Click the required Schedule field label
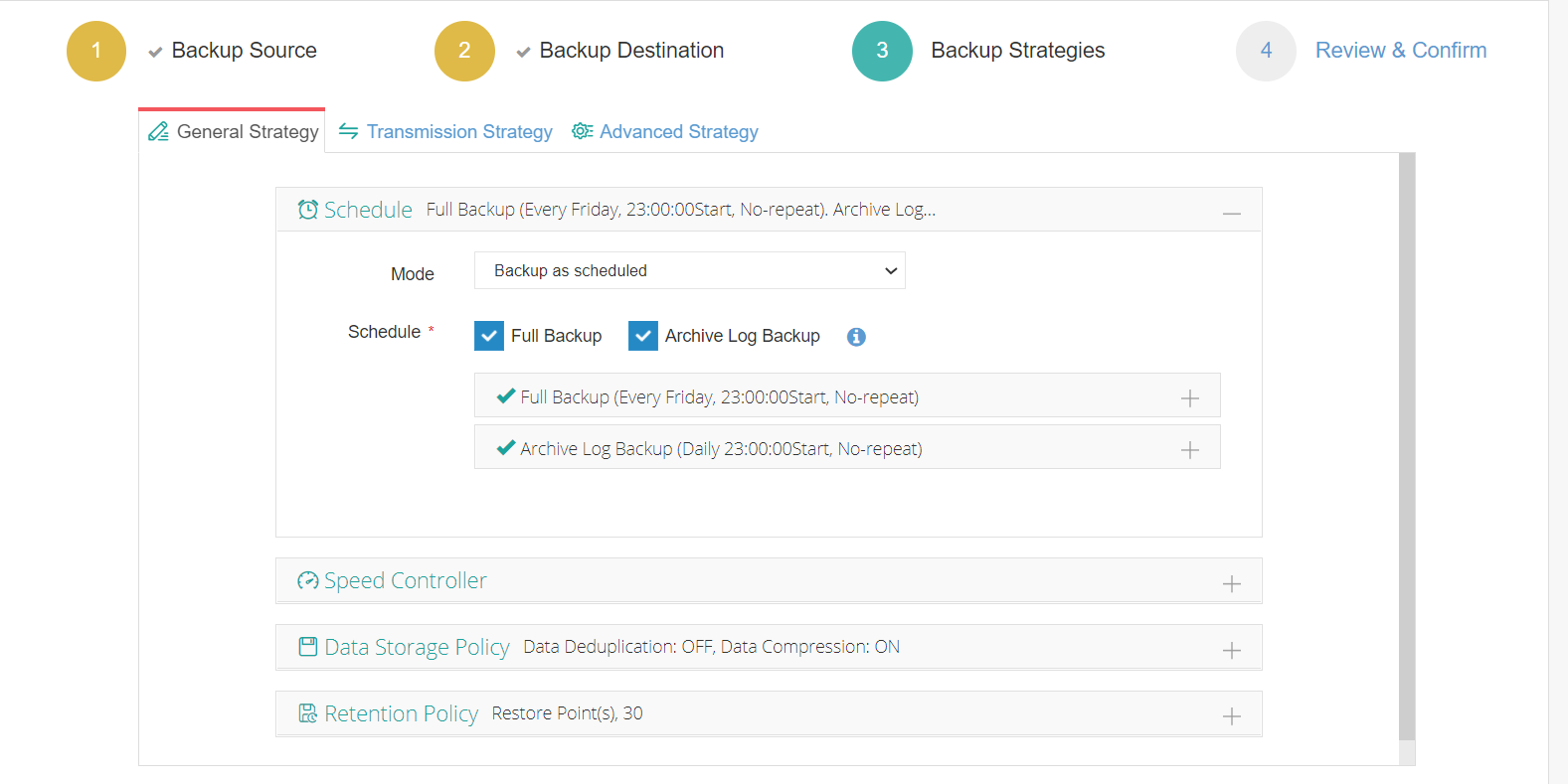This screenshot has height=784, width=1568. [x=391, y=332]
